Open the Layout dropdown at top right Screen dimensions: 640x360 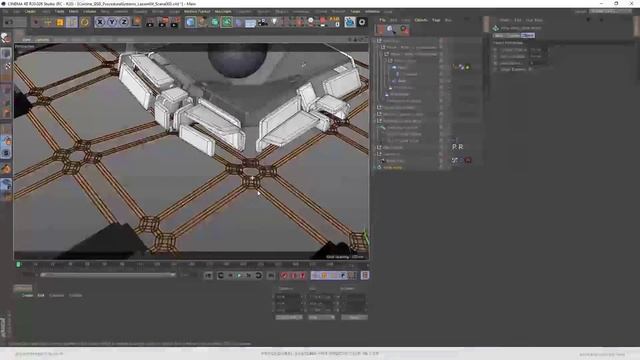tap(611, 11)
